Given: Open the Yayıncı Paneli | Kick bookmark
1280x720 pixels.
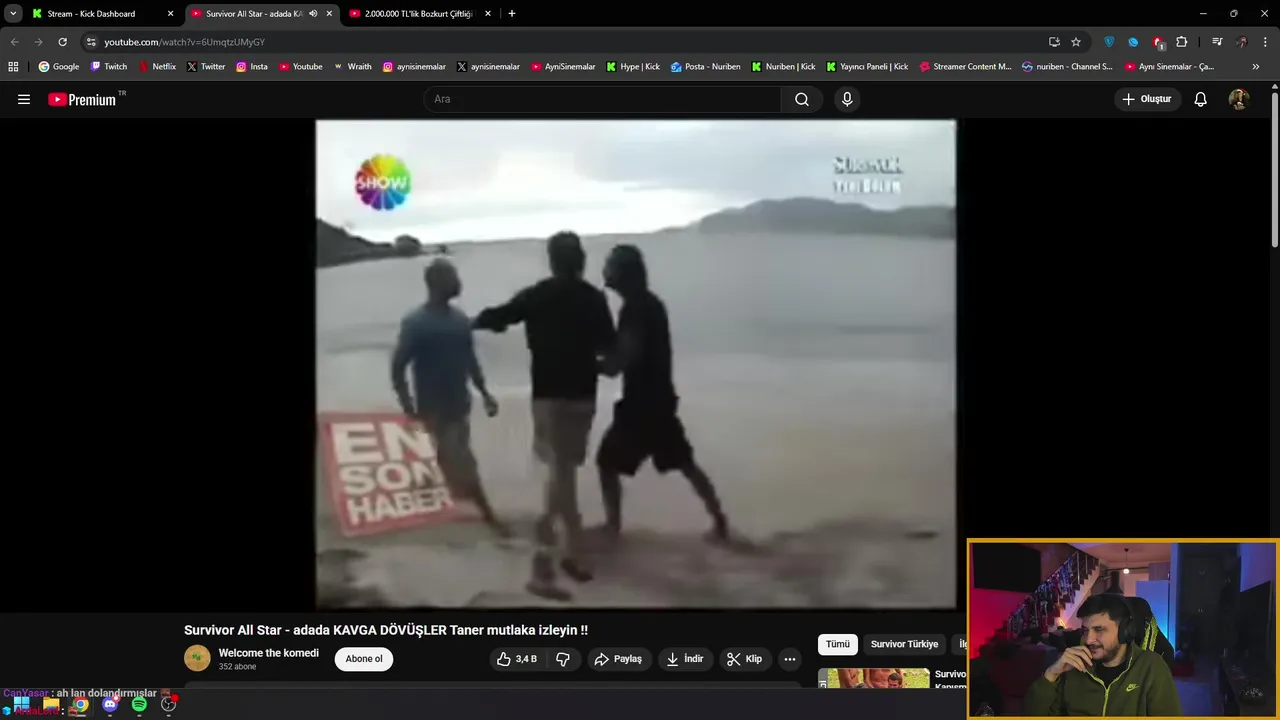Looking at the screenshot, I should click(866, 67).
